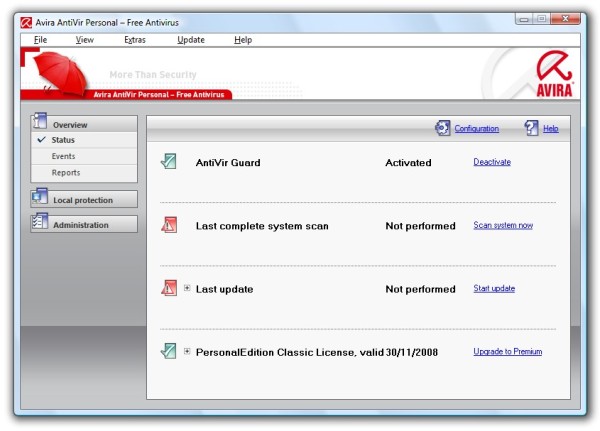This screenshot has height=431, width=600.
Task: Click the red warning icon for Last update
Action: pos(169,289)
